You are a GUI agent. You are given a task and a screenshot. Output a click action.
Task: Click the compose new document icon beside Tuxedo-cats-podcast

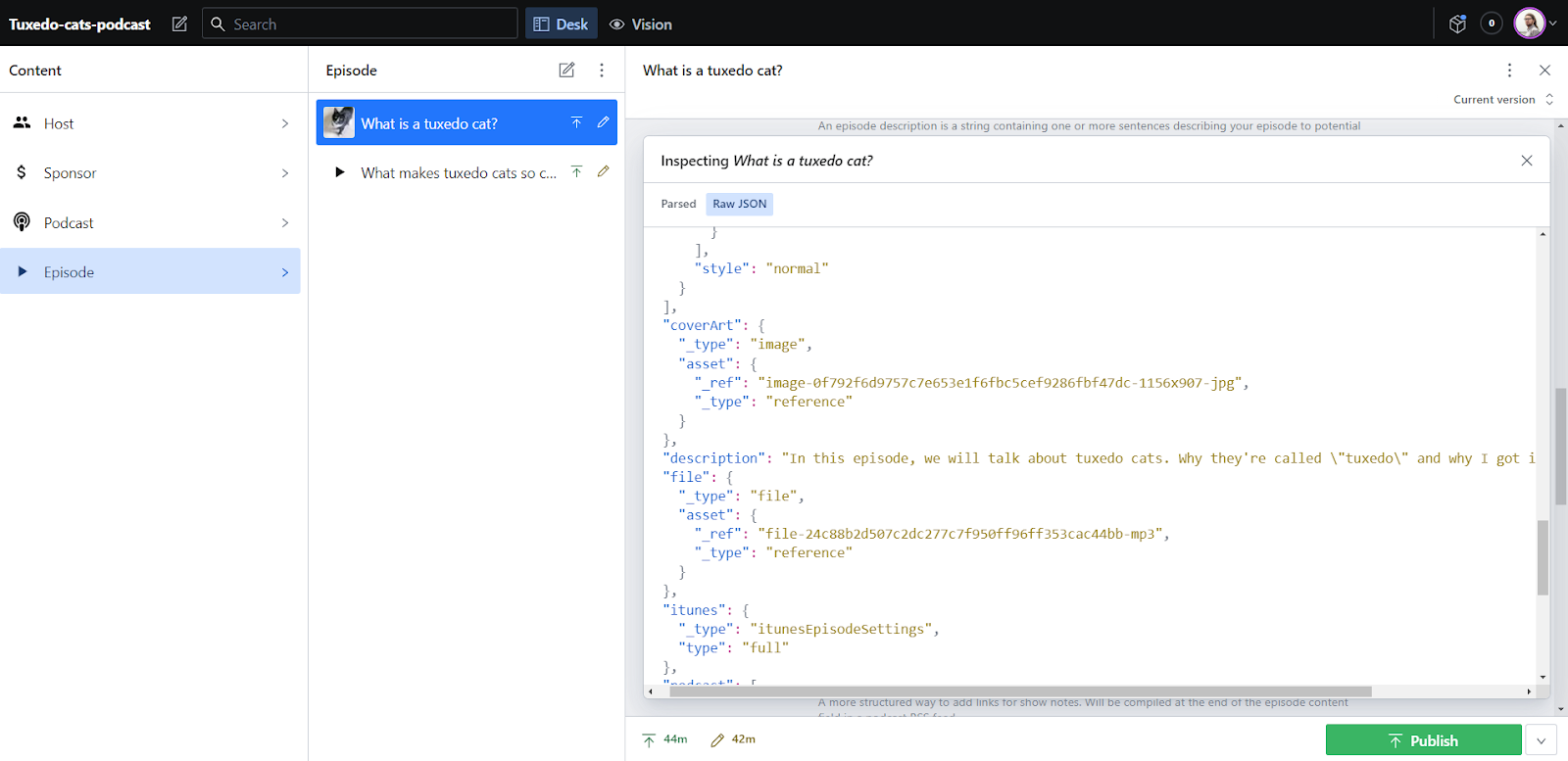tap(179, 24)
